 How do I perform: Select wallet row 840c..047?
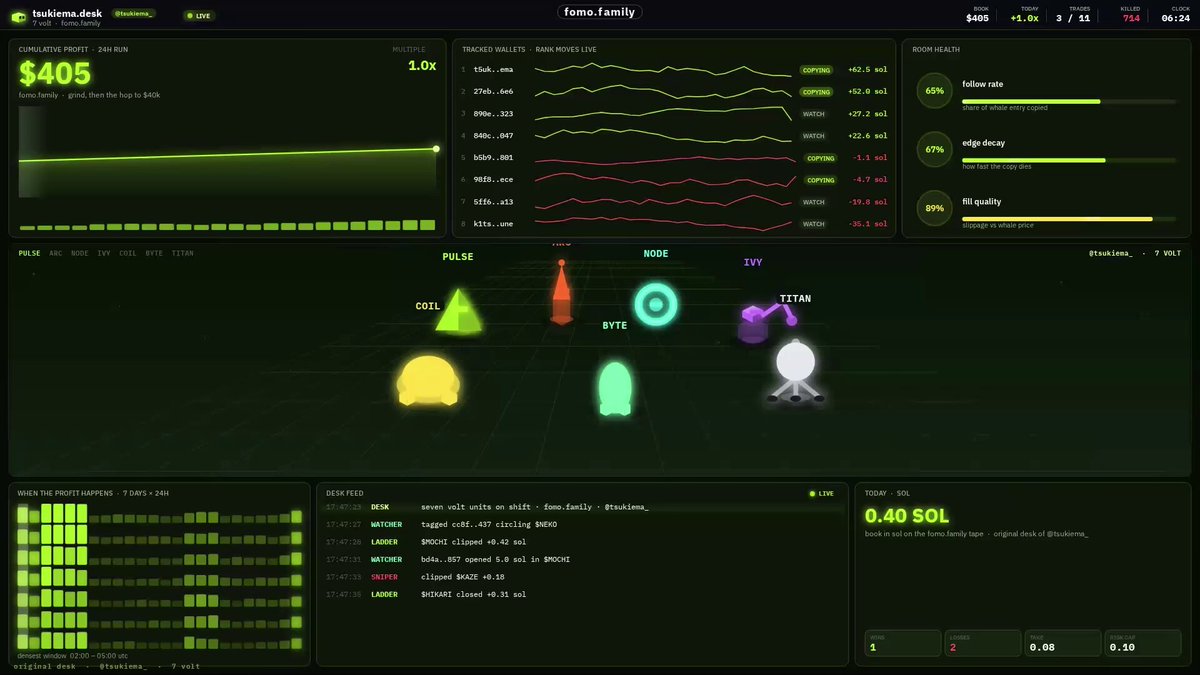(674, 136)
